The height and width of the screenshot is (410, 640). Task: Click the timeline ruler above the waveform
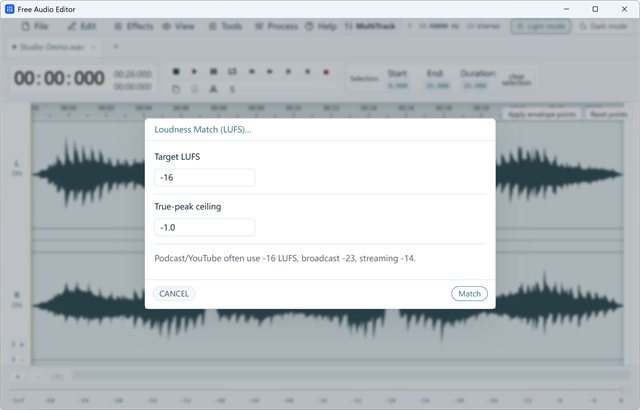click(327, 111)
